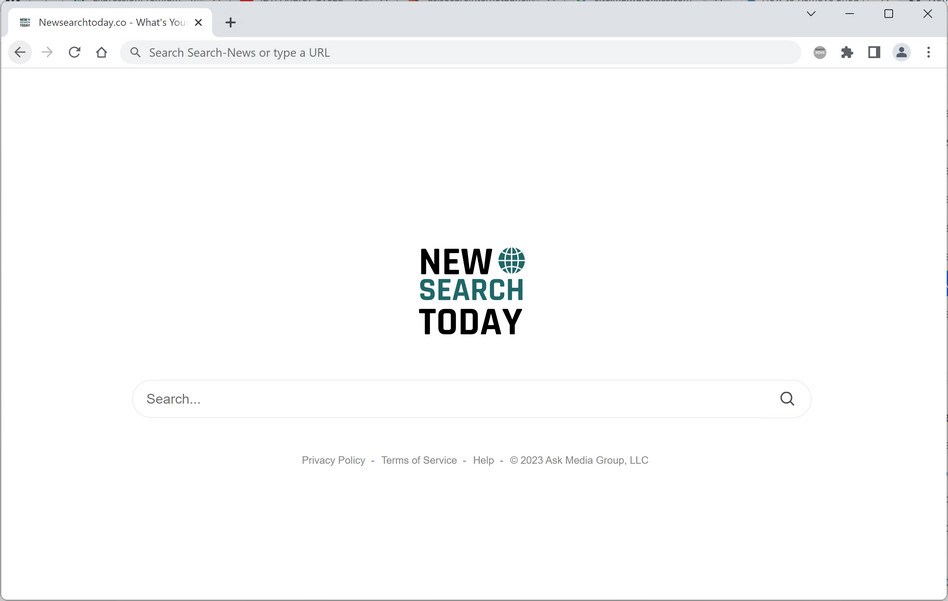Minimize the browser window
The image size is (948, 601).
(x=849, y=13)
